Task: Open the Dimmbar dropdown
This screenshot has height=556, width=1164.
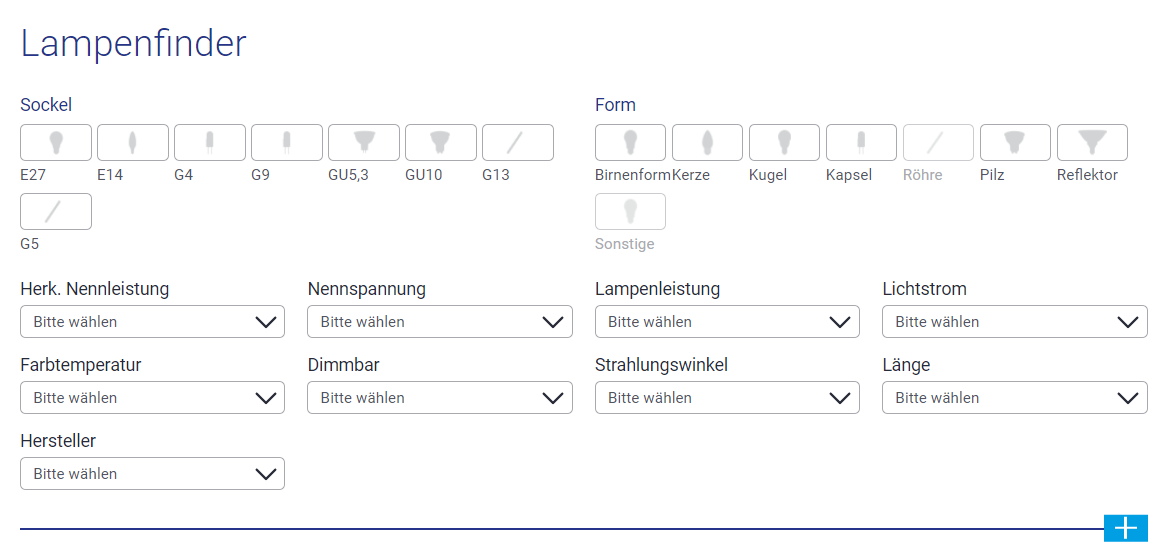Action: point(439,397)
